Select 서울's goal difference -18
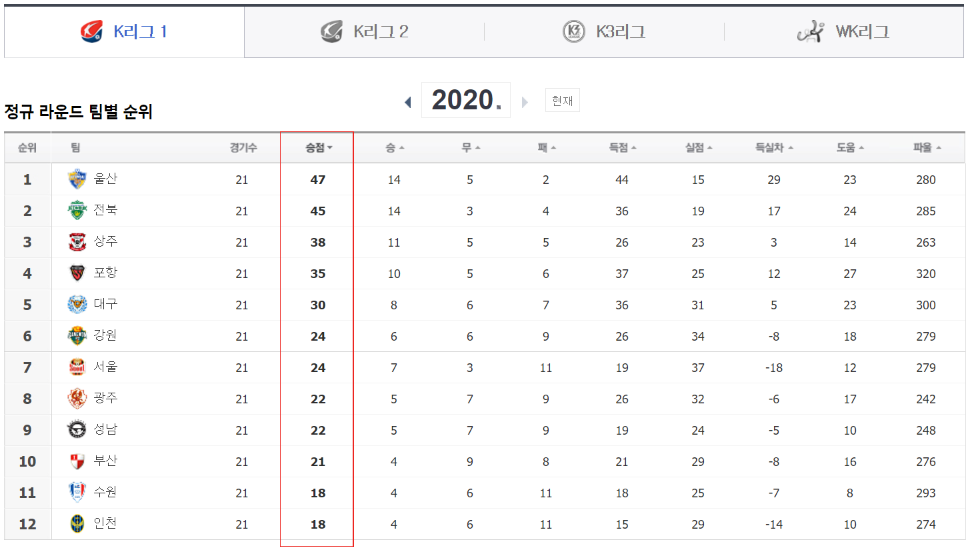 click(774, 368)
